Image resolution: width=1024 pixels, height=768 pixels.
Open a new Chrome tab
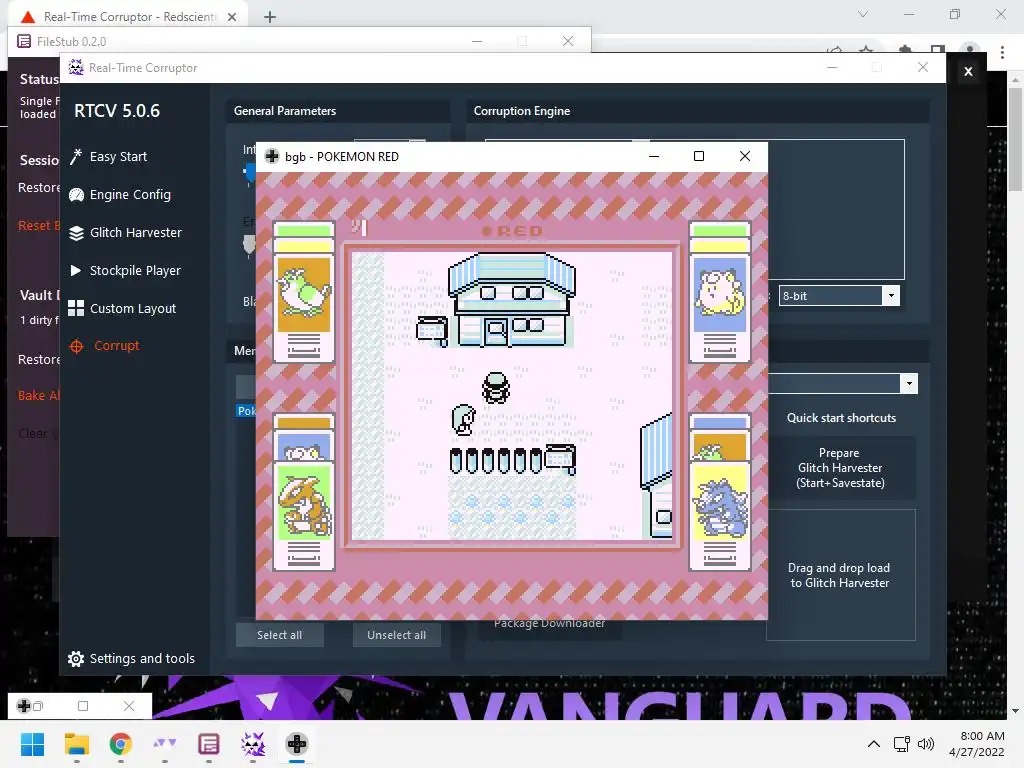pos(270,17)
